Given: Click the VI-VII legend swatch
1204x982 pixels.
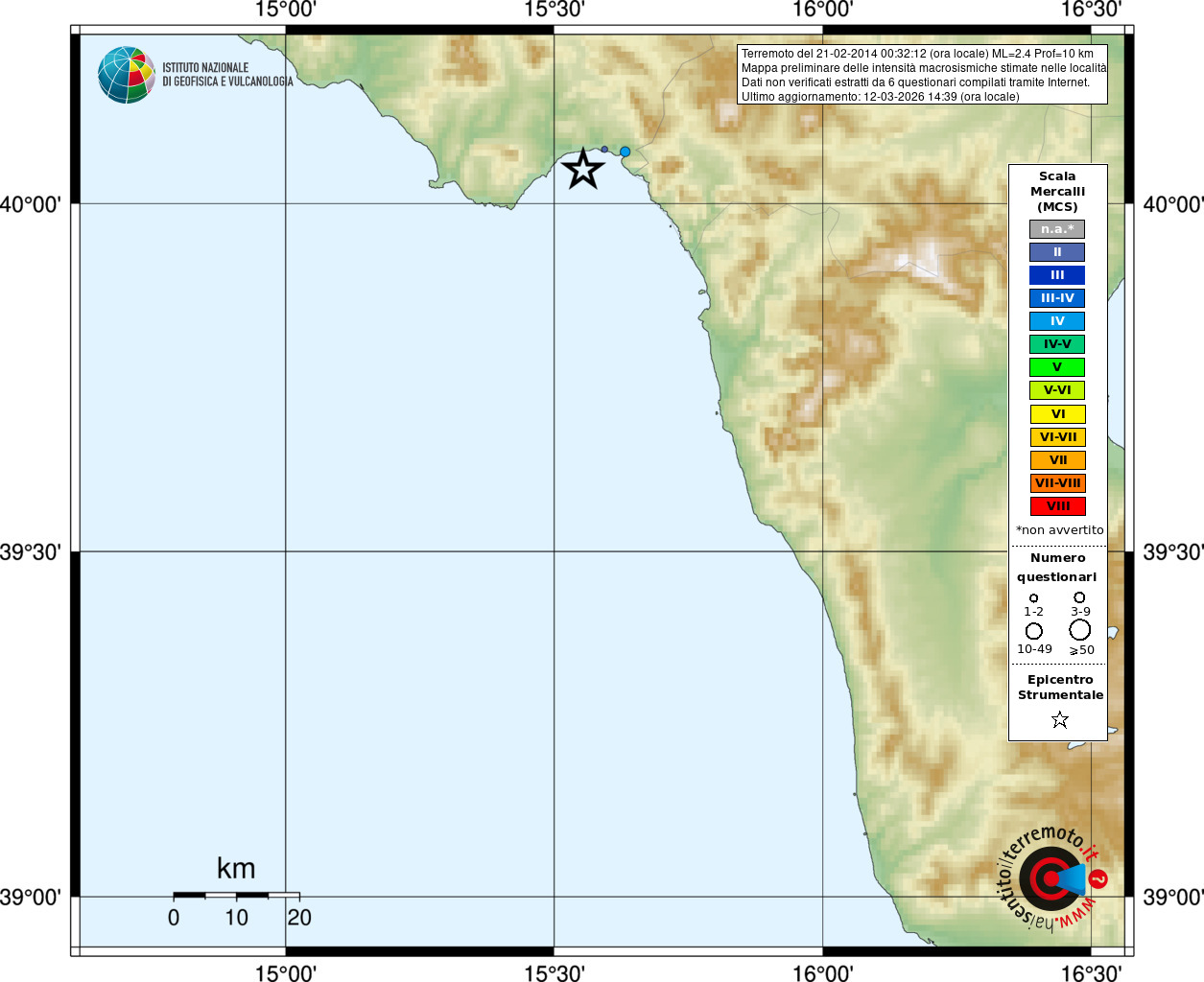Looking at the screenshot, I should [x=1058, y=437].
